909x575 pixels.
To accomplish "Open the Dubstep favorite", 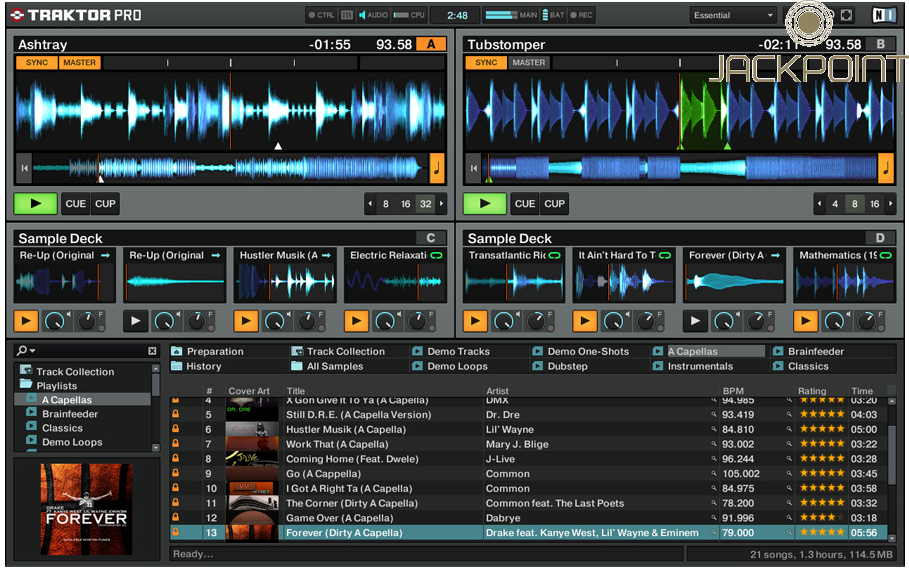I will click(560, 366).
